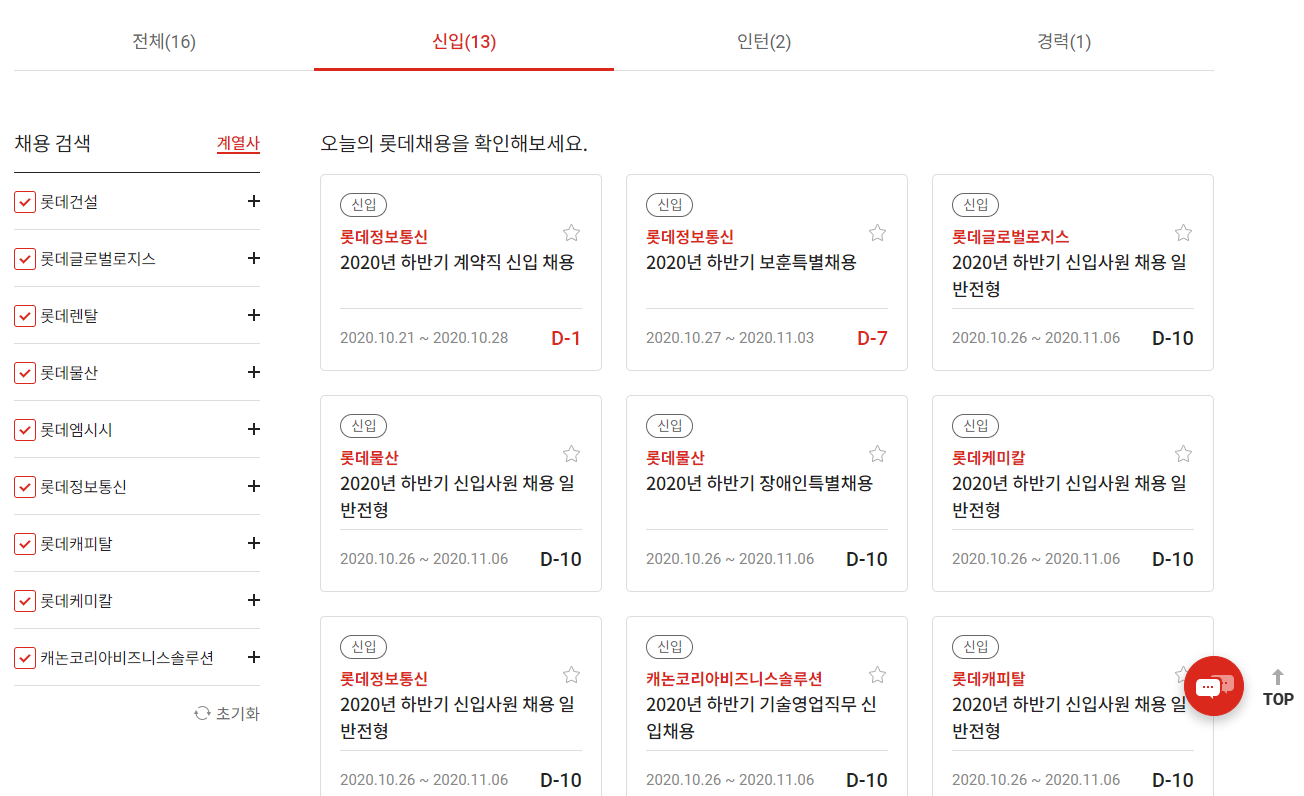Expand the 롯데엠시시 plus button

click(x=253, y=429)
